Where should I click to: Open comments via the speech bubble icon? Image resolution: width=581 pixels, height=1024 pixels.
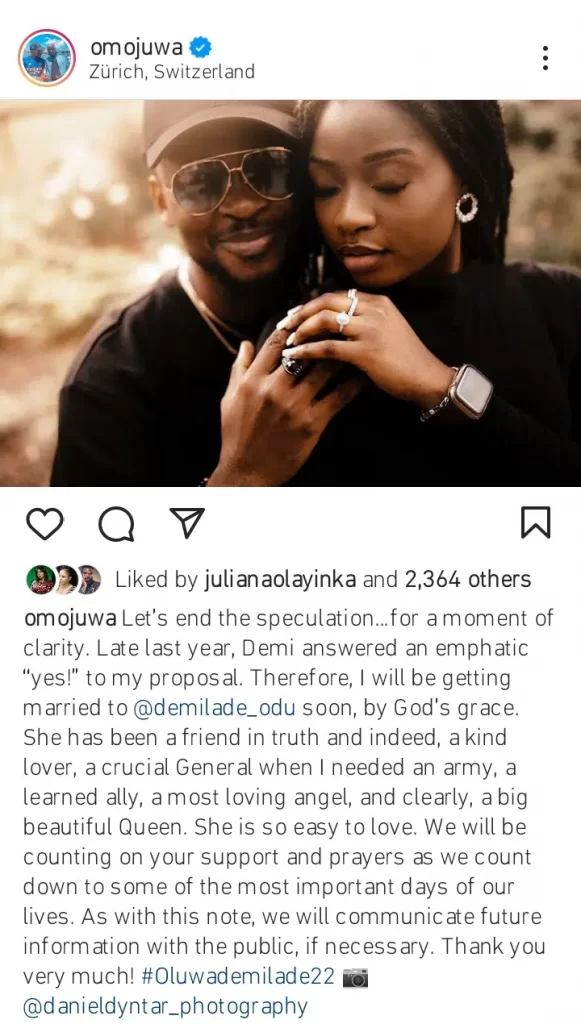point(117,524)
